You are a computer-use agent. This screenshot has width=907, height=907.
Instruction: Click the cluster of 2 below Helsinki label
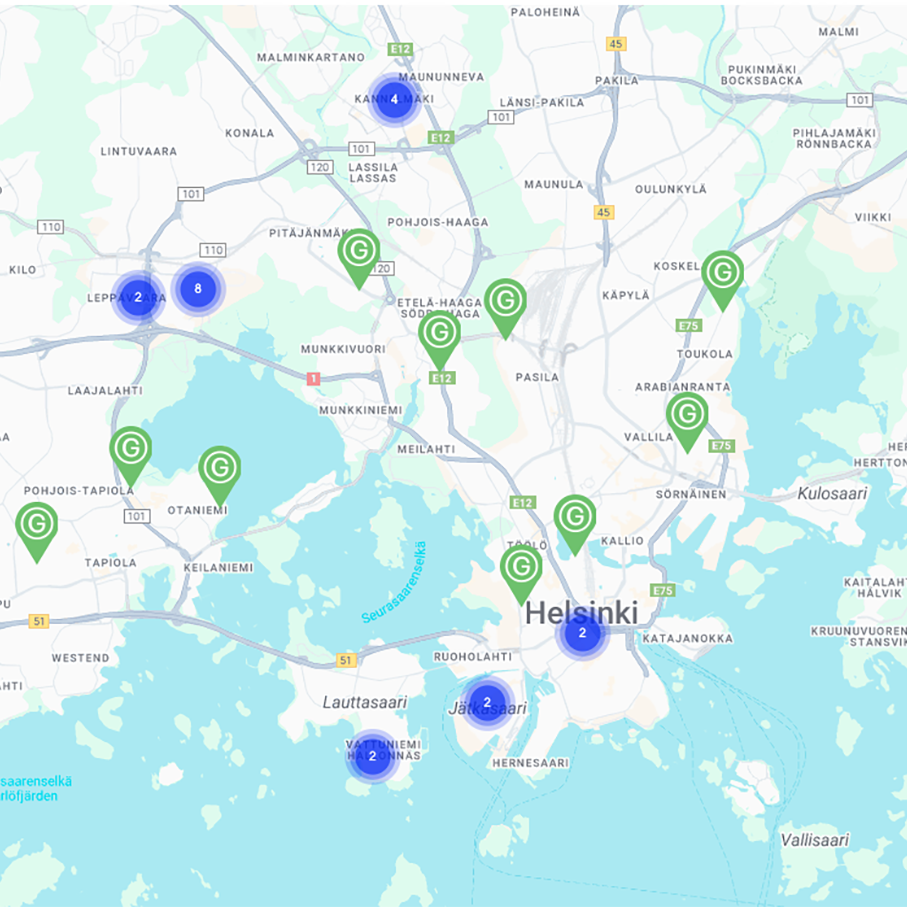[x=580, y=634]
